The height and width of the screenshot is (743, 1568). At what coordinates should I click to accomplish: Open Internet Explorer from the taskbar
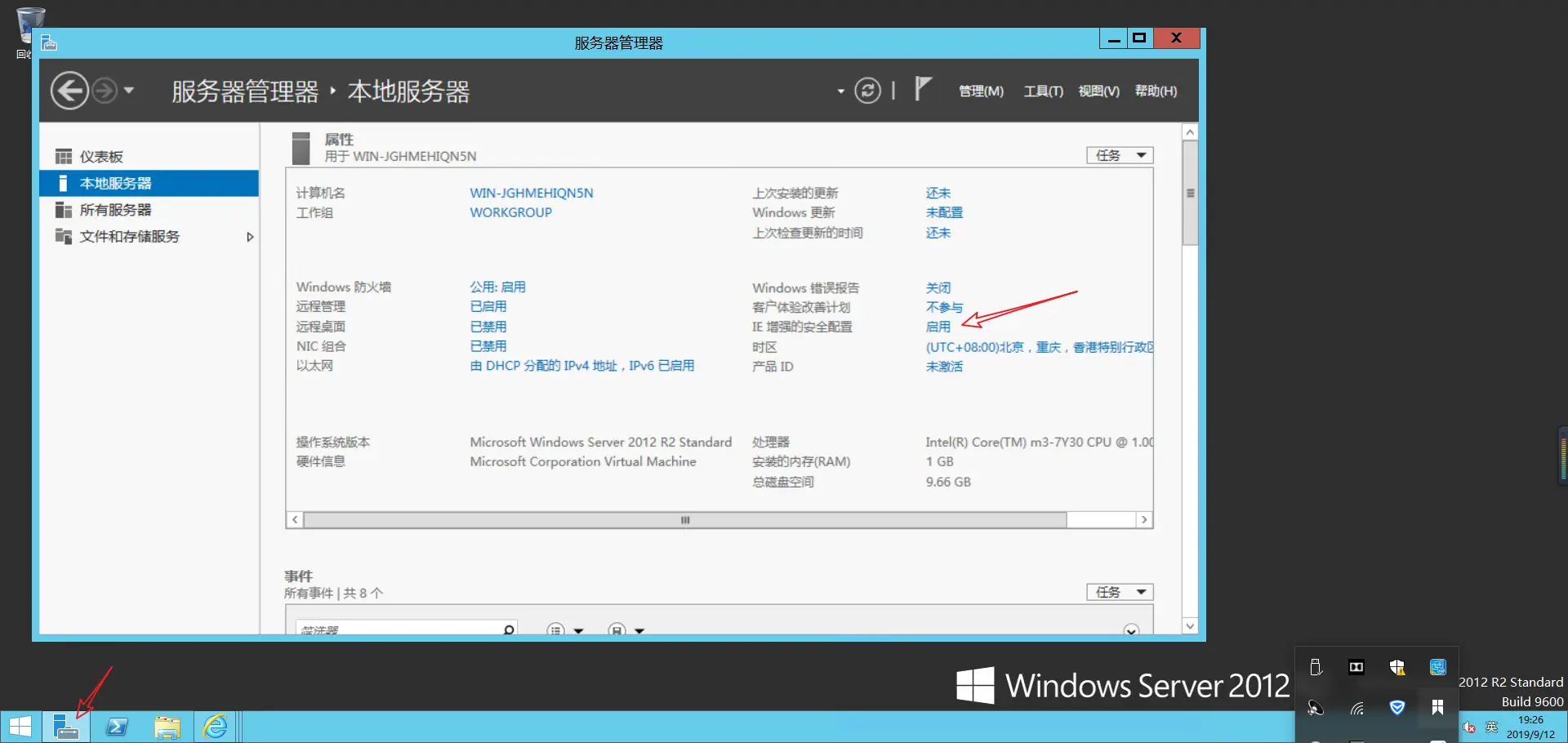click(216, 727)
